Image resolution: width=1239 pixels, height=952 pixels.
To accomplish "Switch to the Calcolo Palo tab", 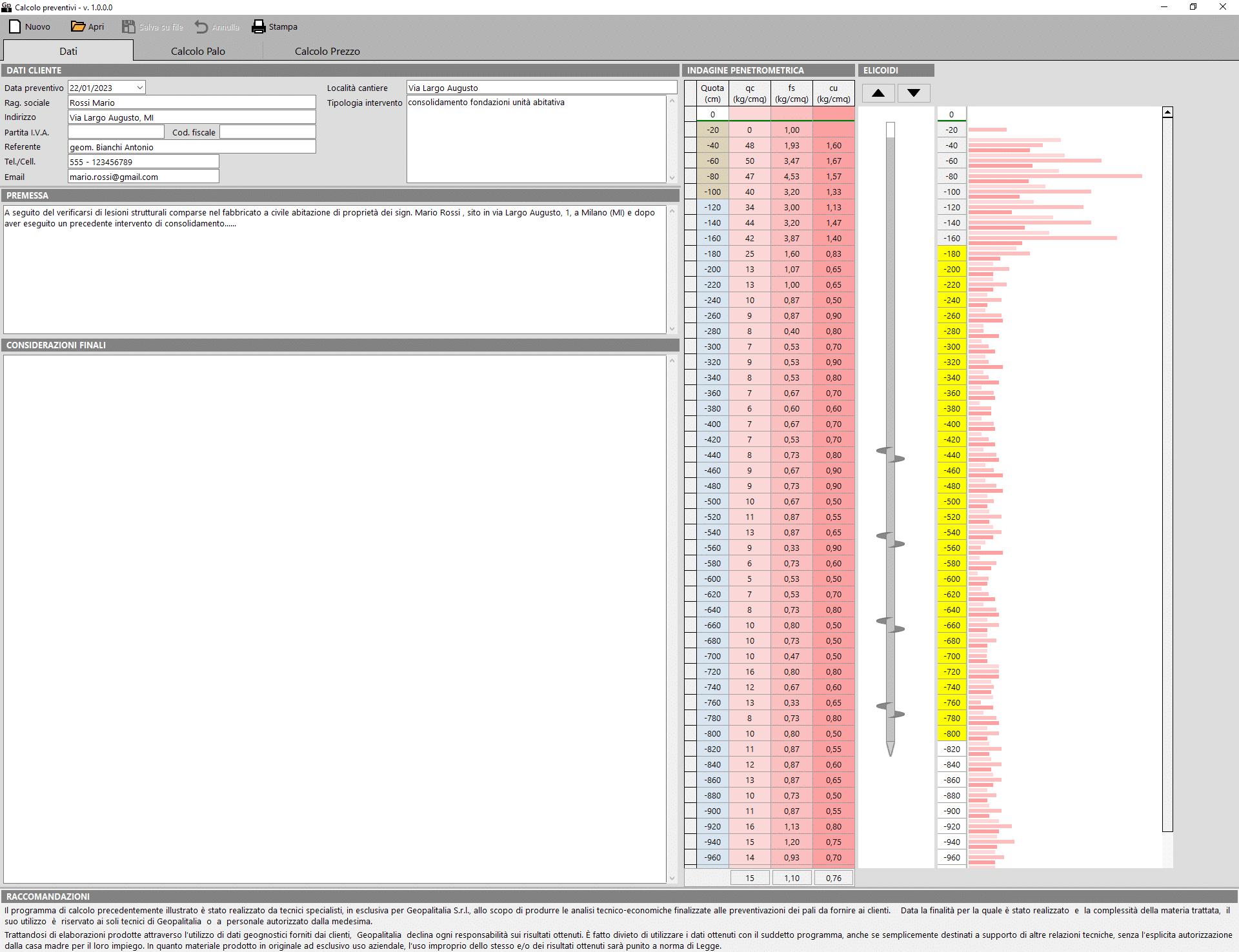I will click(197, 51).
